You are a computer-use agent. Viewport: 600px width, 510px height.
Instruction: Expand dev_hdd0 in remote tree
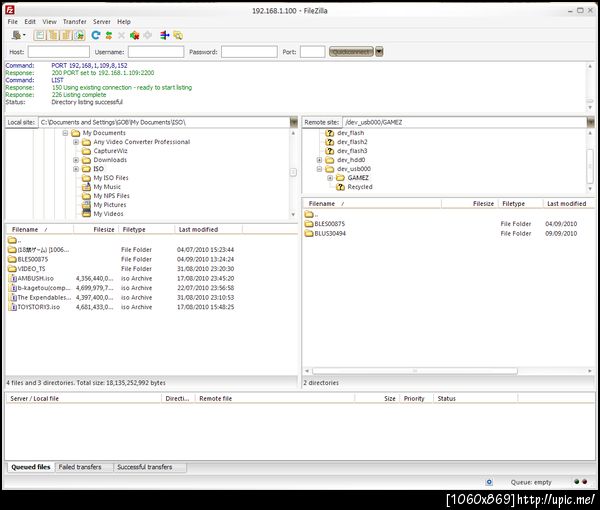pyautogui.click(x=319, y=160)
